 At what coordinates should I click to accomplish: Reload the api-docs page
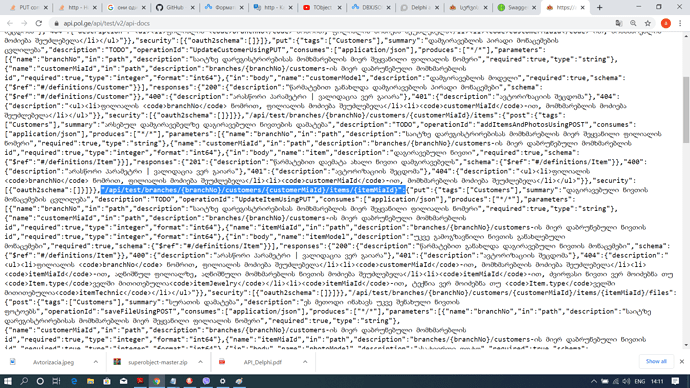click(x=39, y=23)
